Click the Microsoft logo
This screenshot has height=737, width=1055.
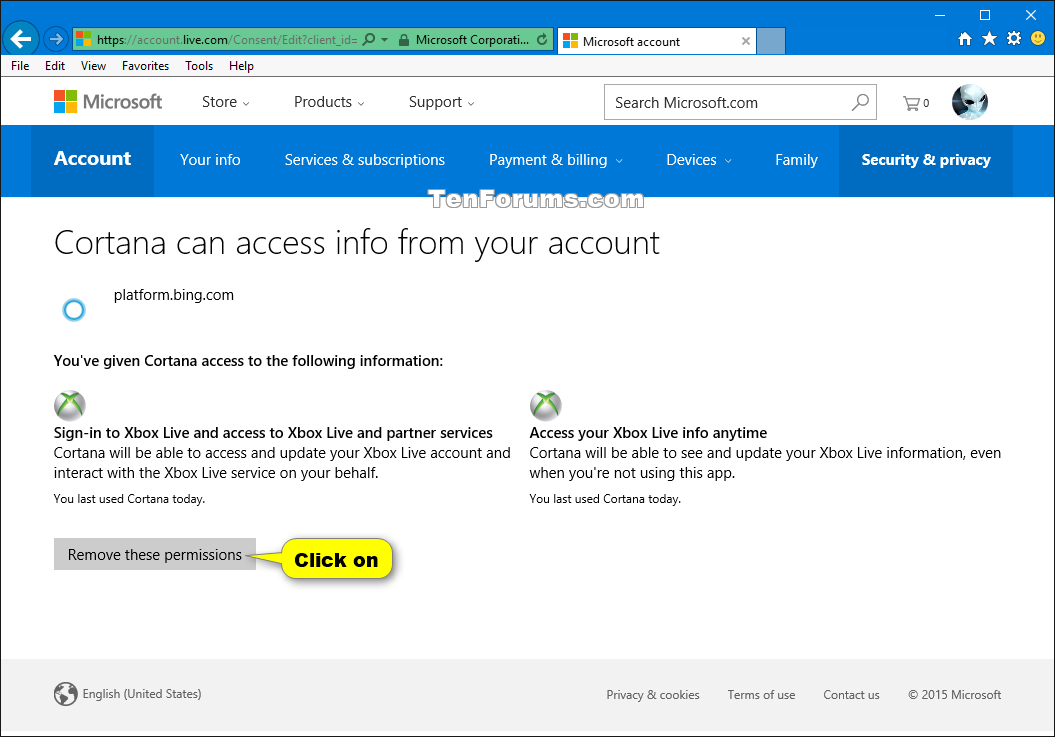tap(108, 102)
